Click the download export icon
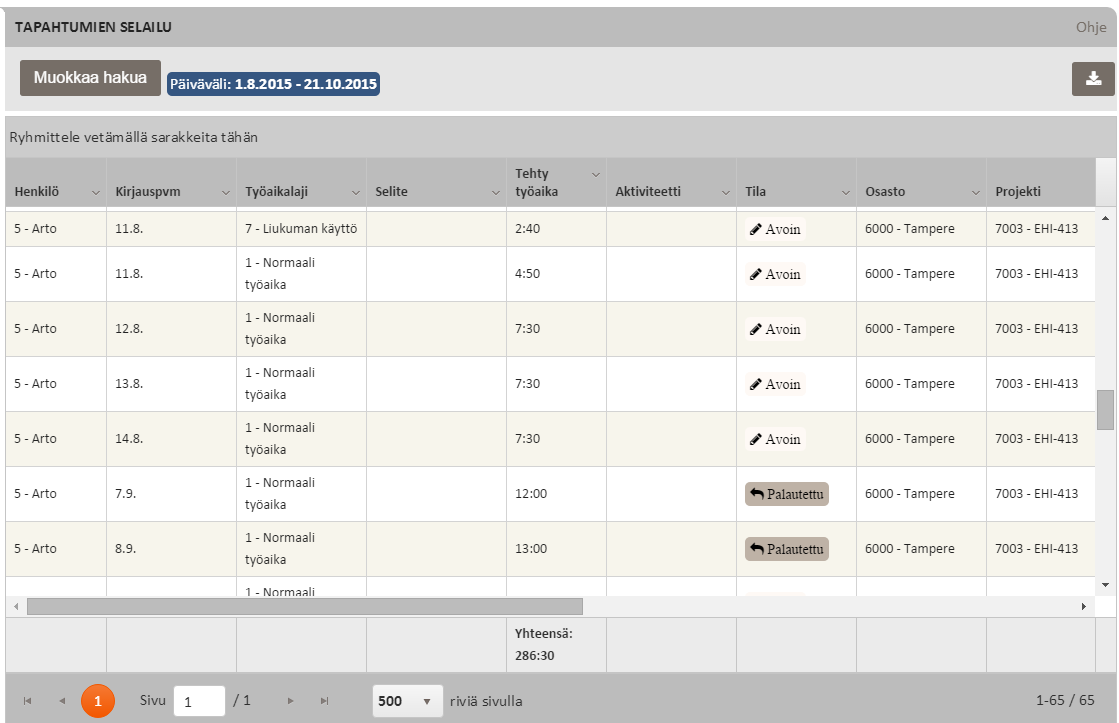Screen dimensions: 1119x723 [1093, 79]
